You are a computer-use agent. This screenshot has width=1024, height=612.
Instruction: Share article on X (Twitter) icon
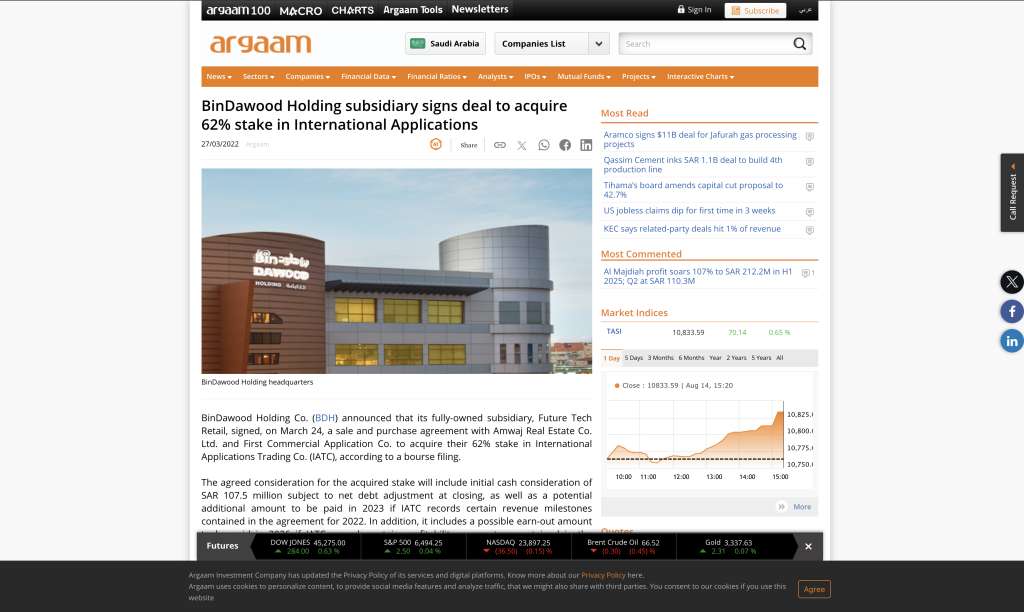pyautogui.click(x=522, y=145)
